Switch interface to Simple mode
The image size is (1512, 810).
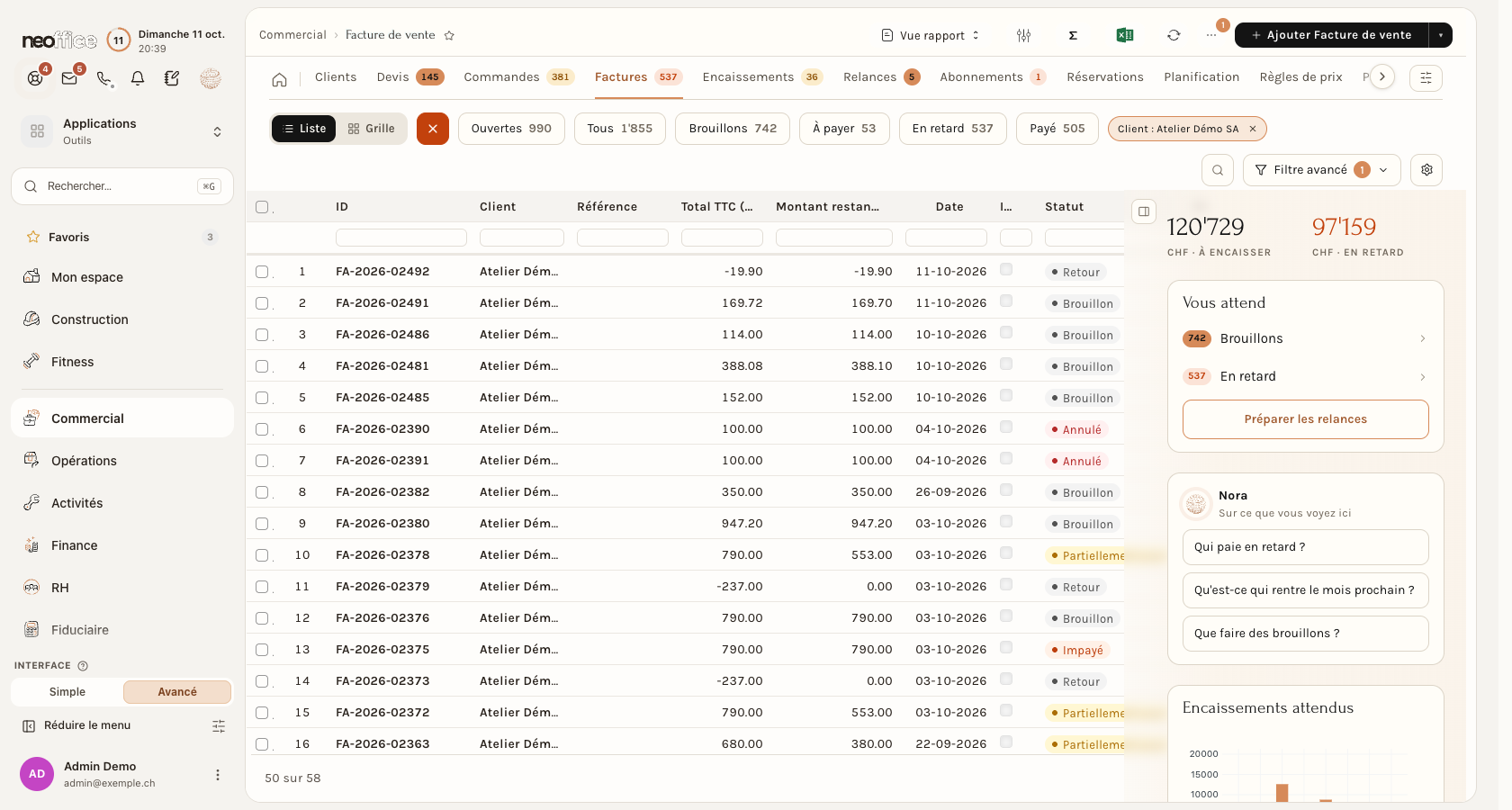67,692
